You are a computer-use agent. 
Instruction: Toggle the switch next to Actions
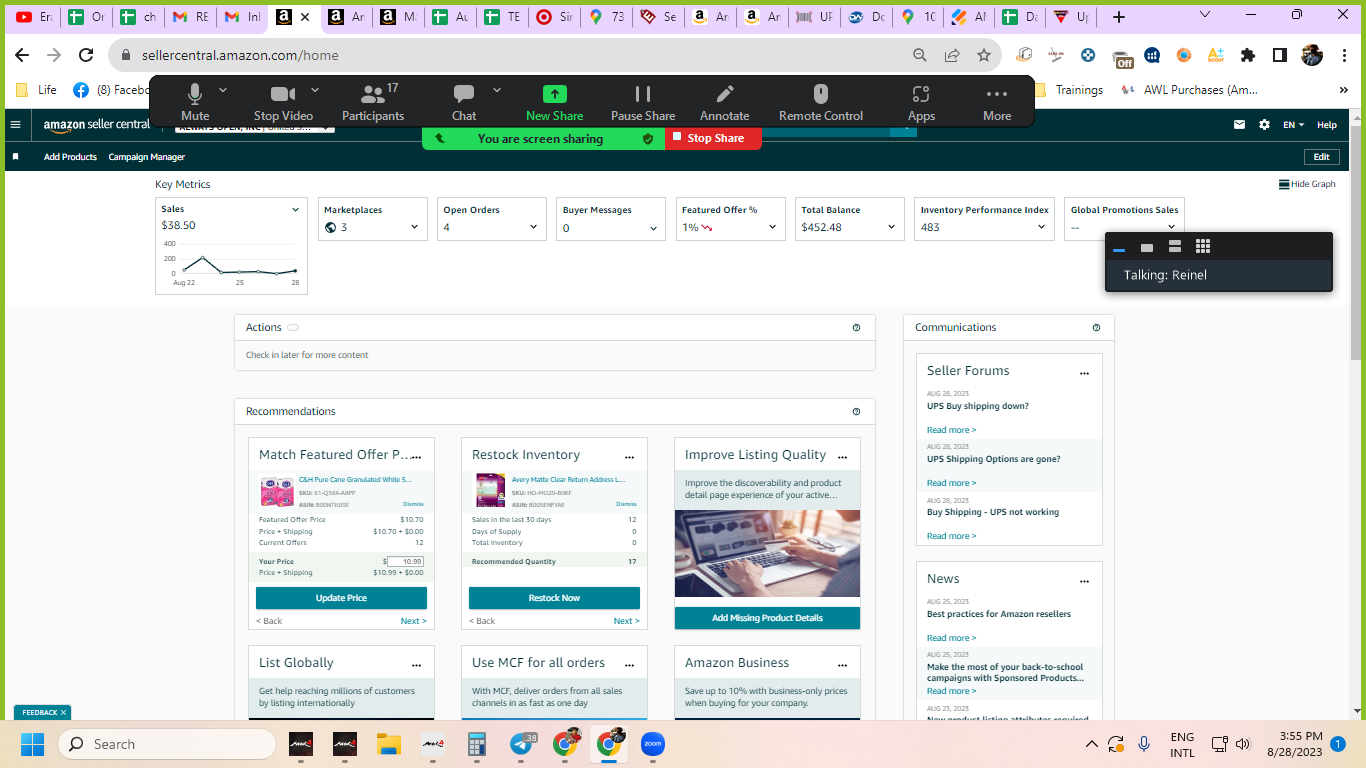293,328
